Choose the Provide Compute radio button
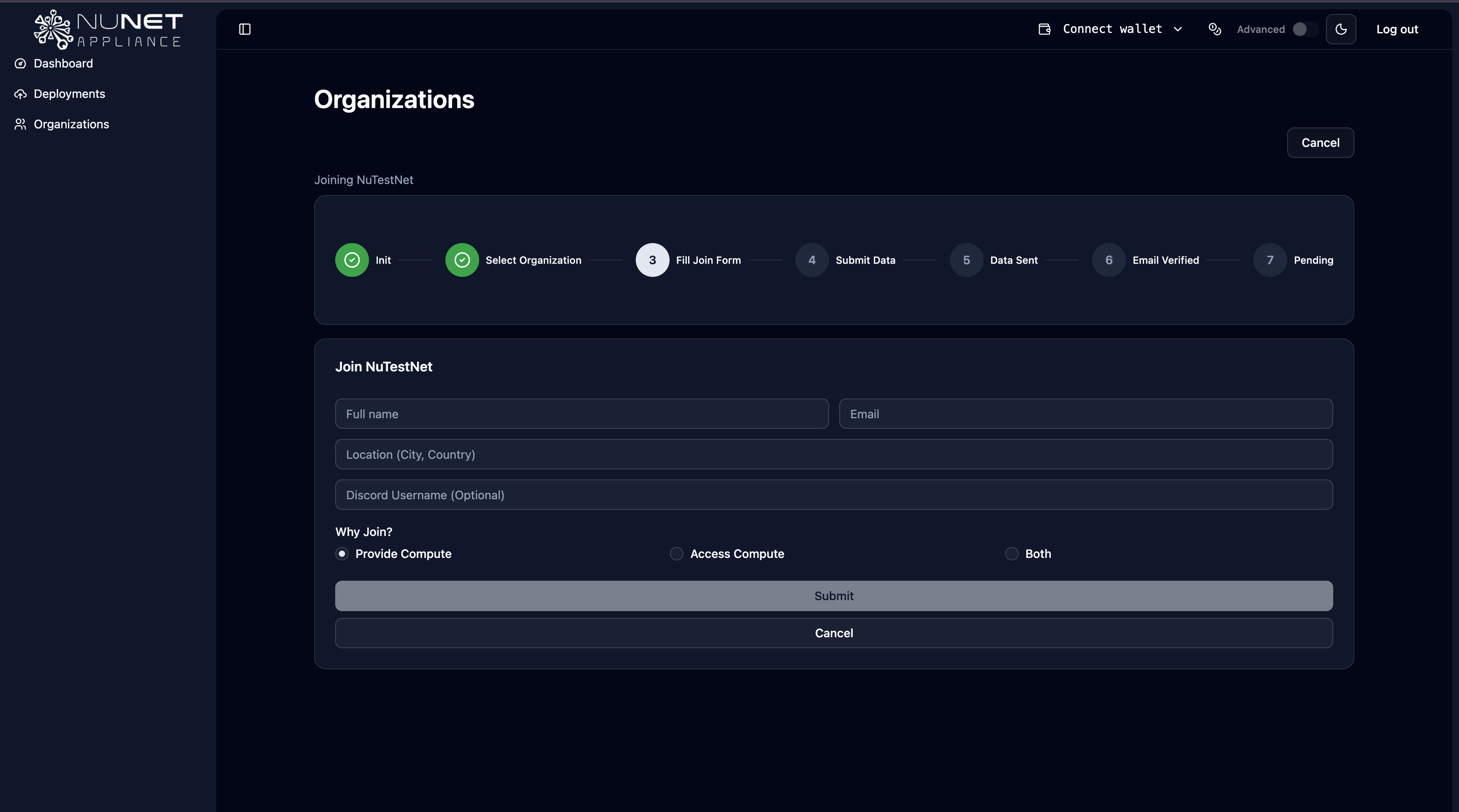 point(342,554)
